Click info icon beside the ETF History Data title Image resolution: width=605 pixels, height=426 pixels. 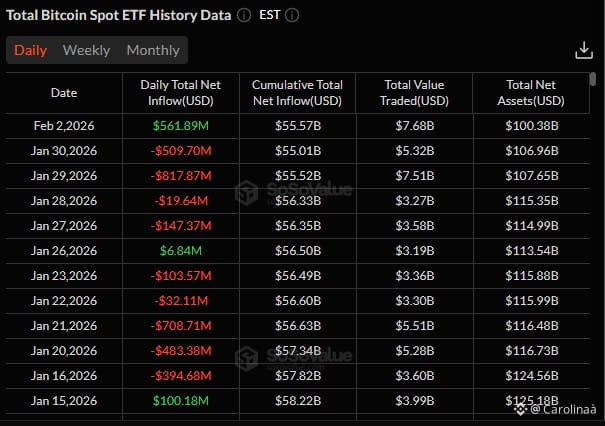pos(245,17)
